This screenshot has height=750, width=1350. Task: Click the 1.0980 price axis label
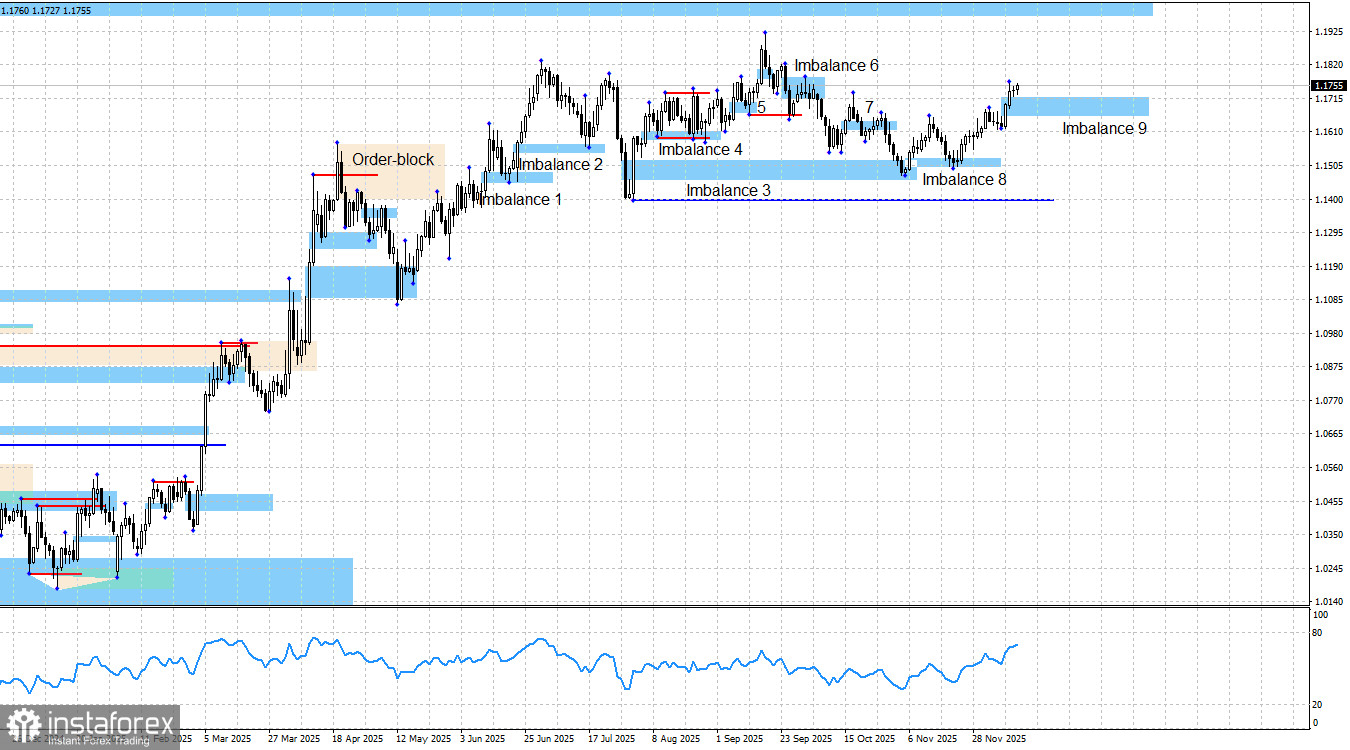1329,334
